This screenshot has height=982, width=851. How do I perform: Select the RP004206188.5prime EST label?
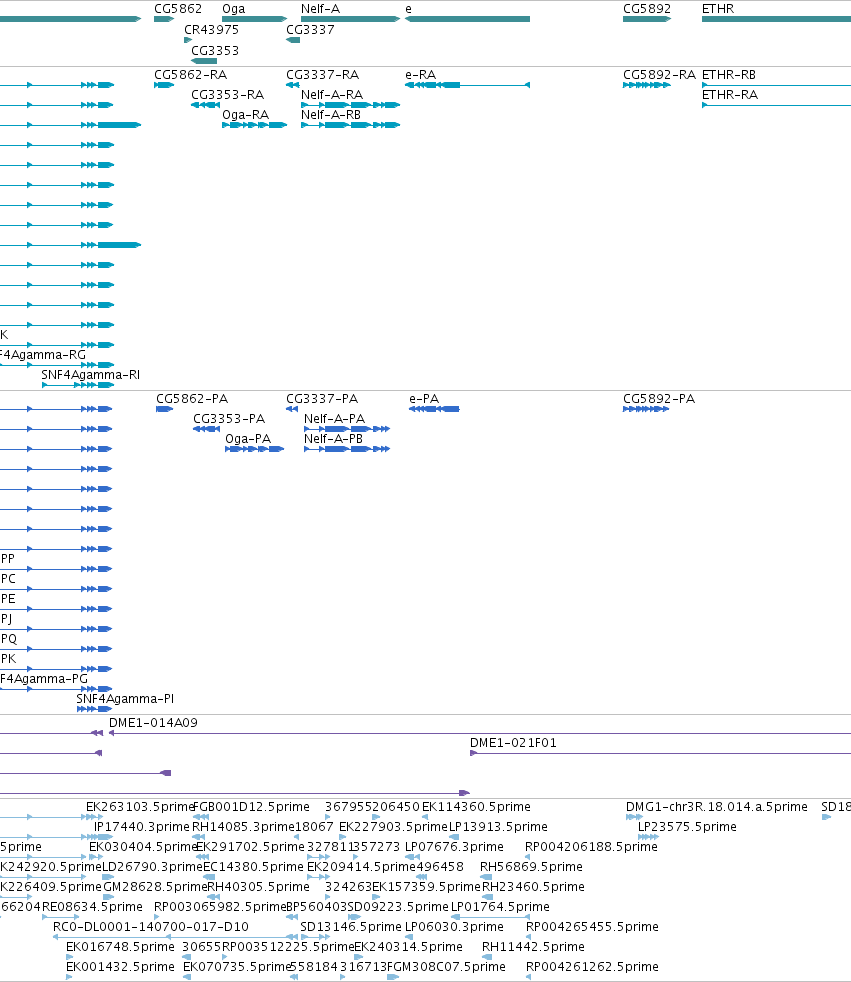click(591, 847)
